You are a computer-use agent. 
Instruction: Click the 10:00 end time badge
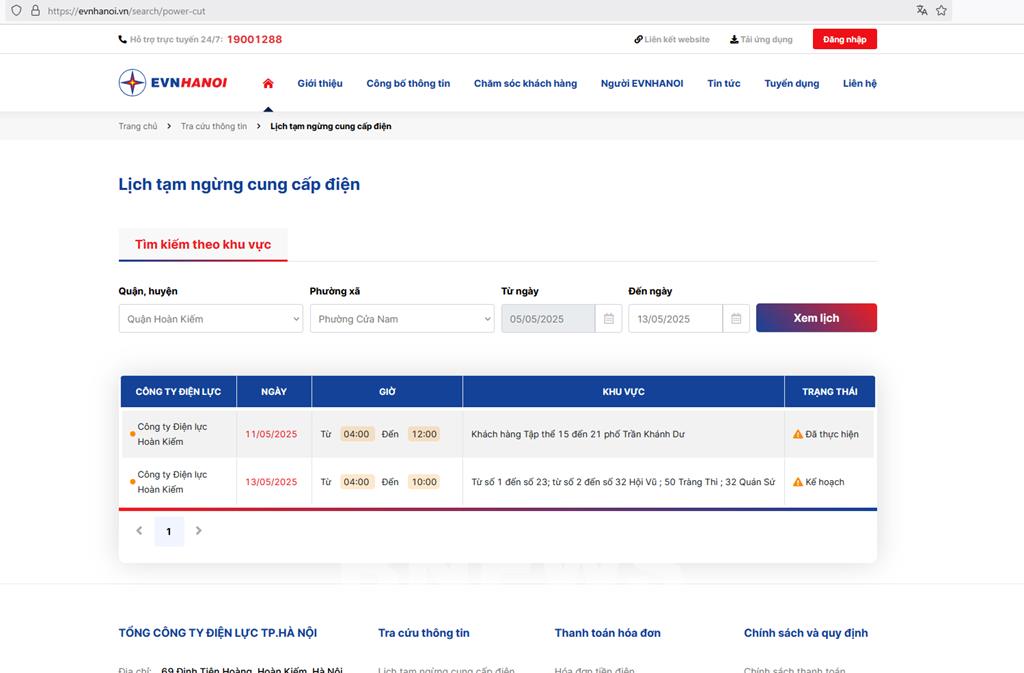click(424, 482)
